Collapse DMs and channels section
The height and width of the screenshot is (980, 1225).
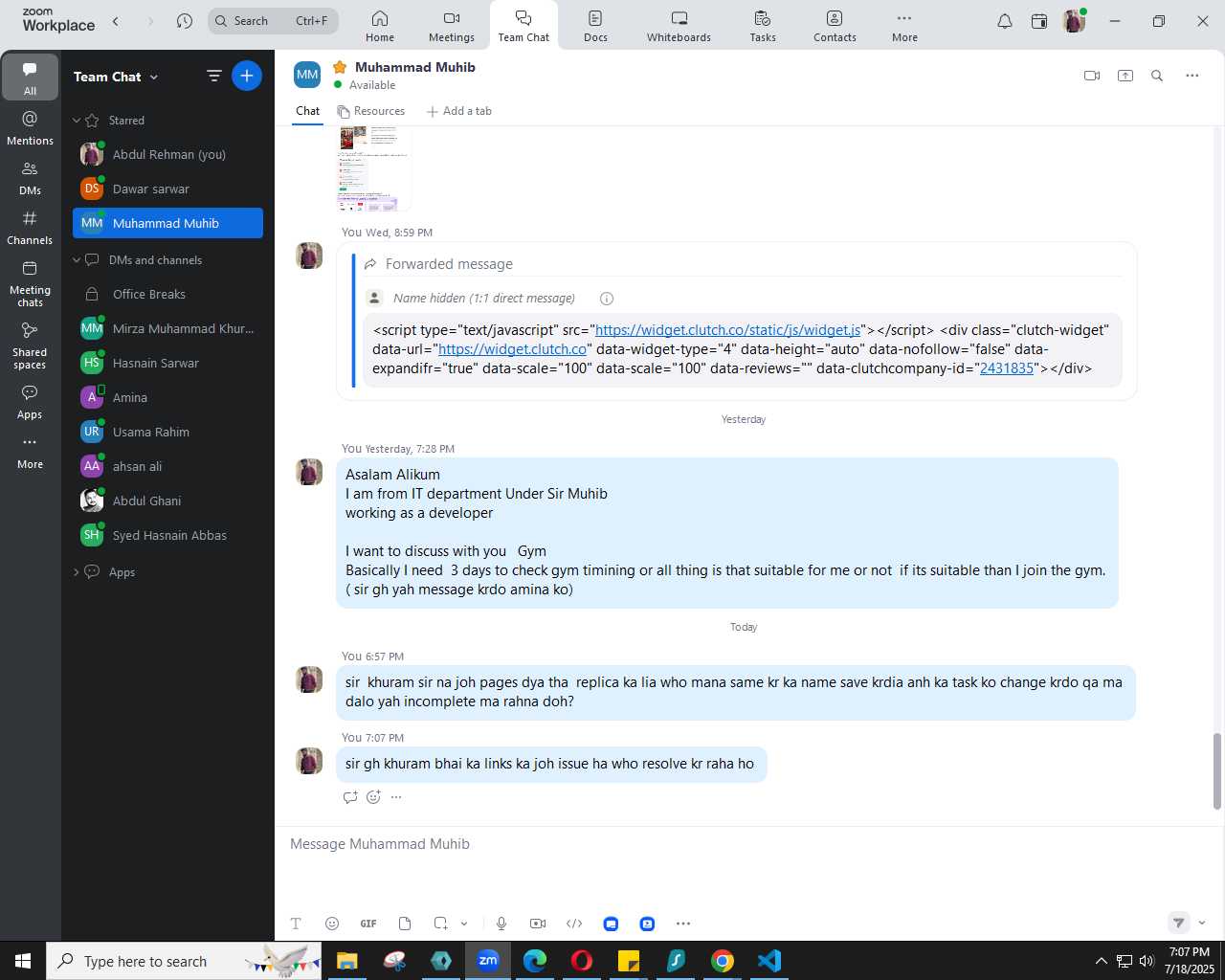click(x=78, y=260)
